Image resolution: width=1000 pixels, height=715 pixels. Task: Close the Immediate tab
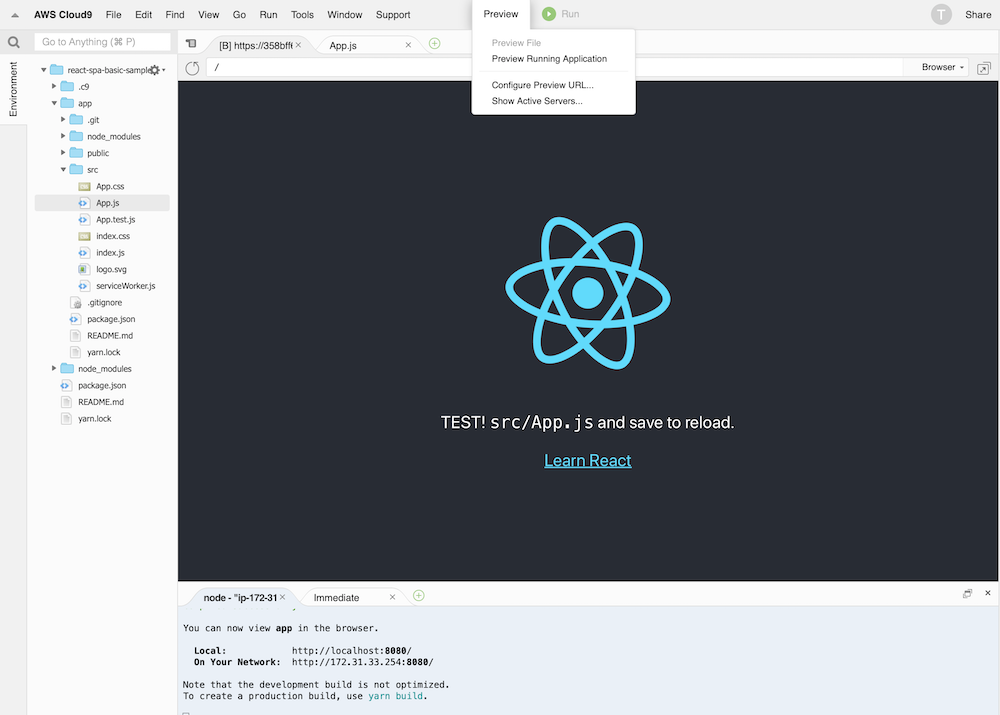392,598
